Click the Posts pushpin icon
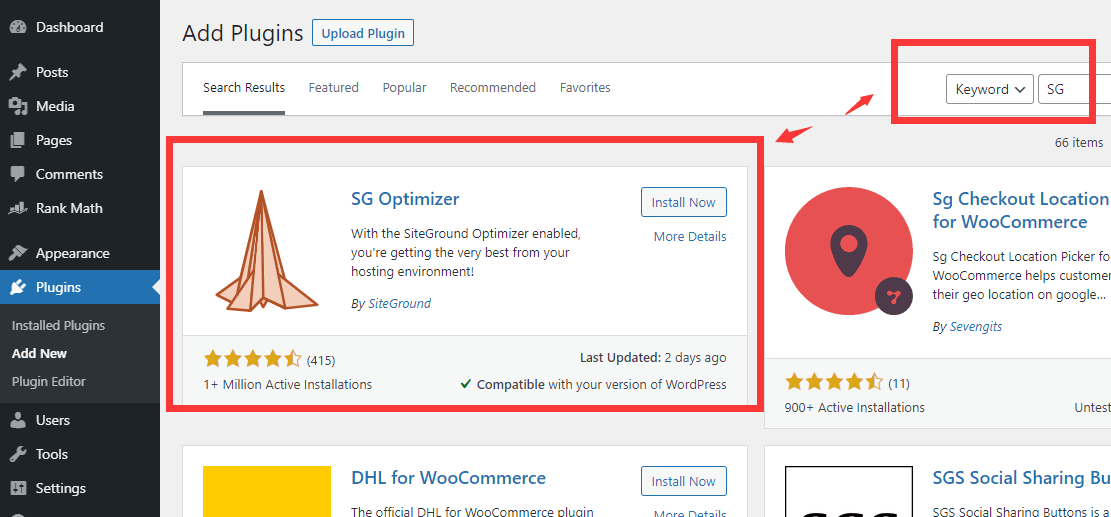 (x=18, y=72)
